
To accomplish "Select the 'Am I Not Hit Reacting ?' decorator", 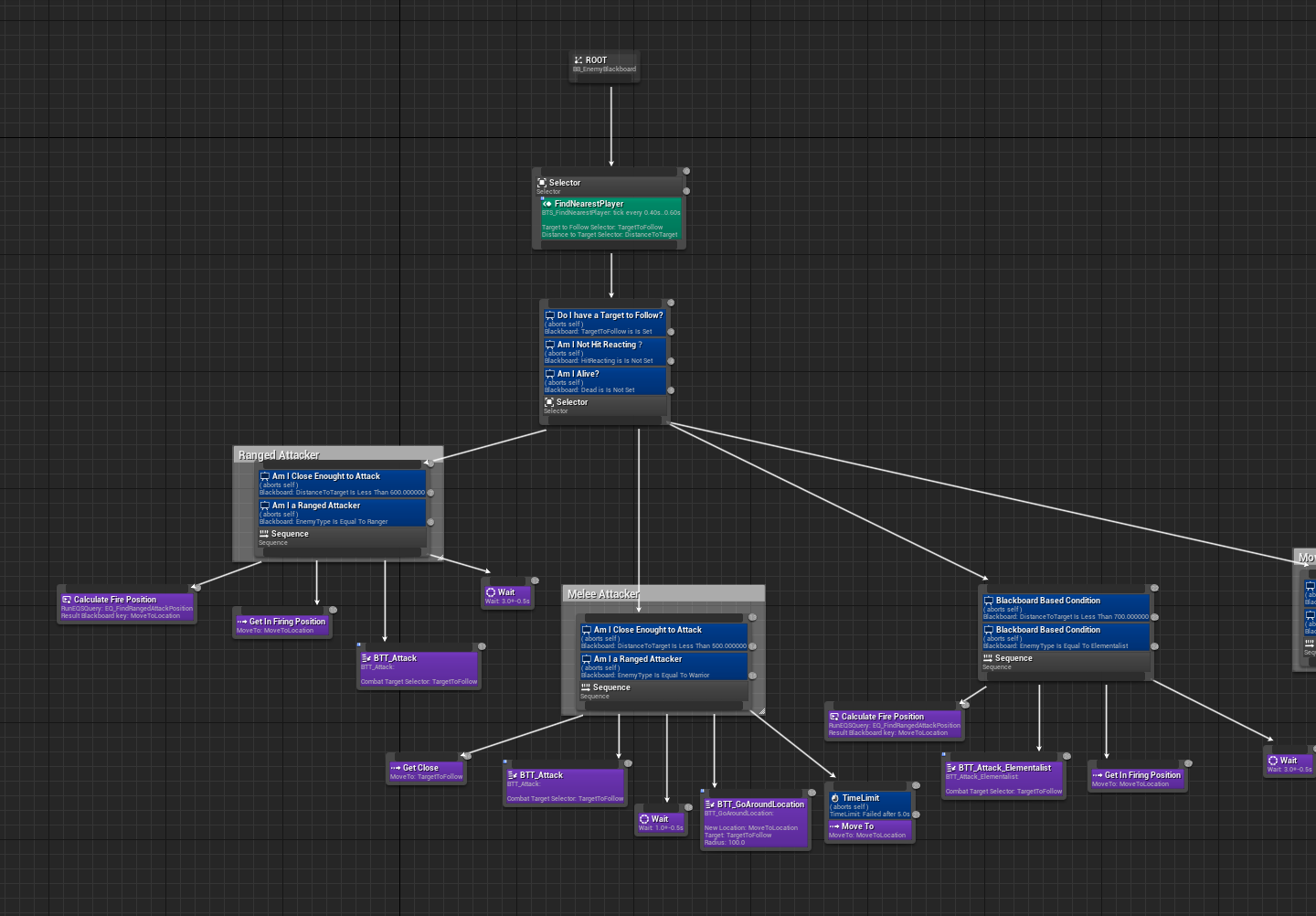I will point(605,352).
